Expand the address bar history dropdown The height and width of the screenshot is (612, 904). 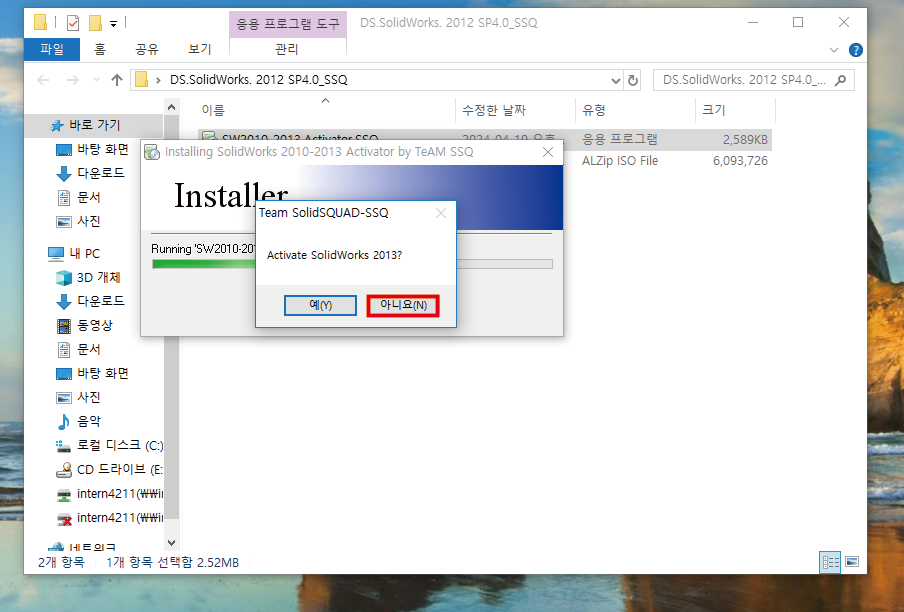pyautogui.click(x=616, y=81)
